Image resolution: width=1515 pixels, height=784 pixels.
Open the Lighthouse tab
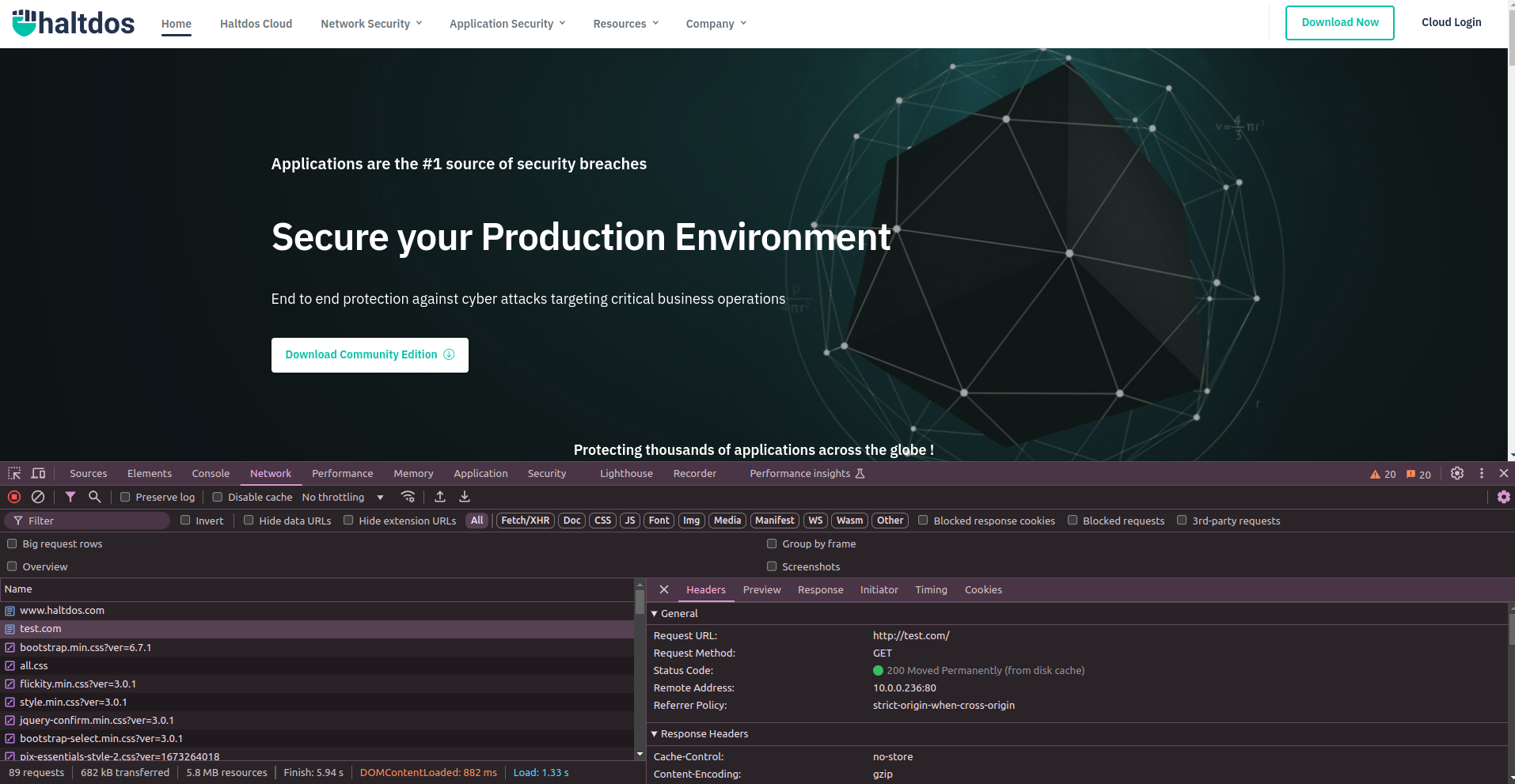pyautogui.click(x=626, y=473)
